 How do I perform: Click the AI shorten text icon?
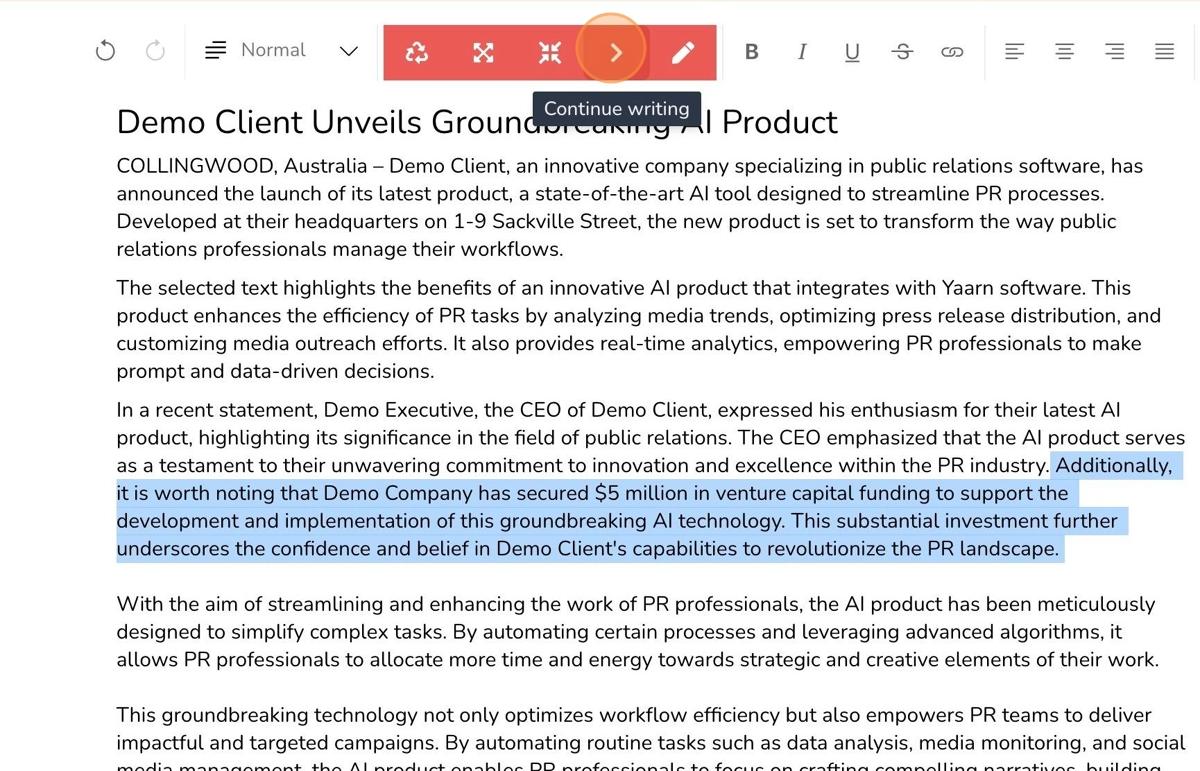point(550,52)
